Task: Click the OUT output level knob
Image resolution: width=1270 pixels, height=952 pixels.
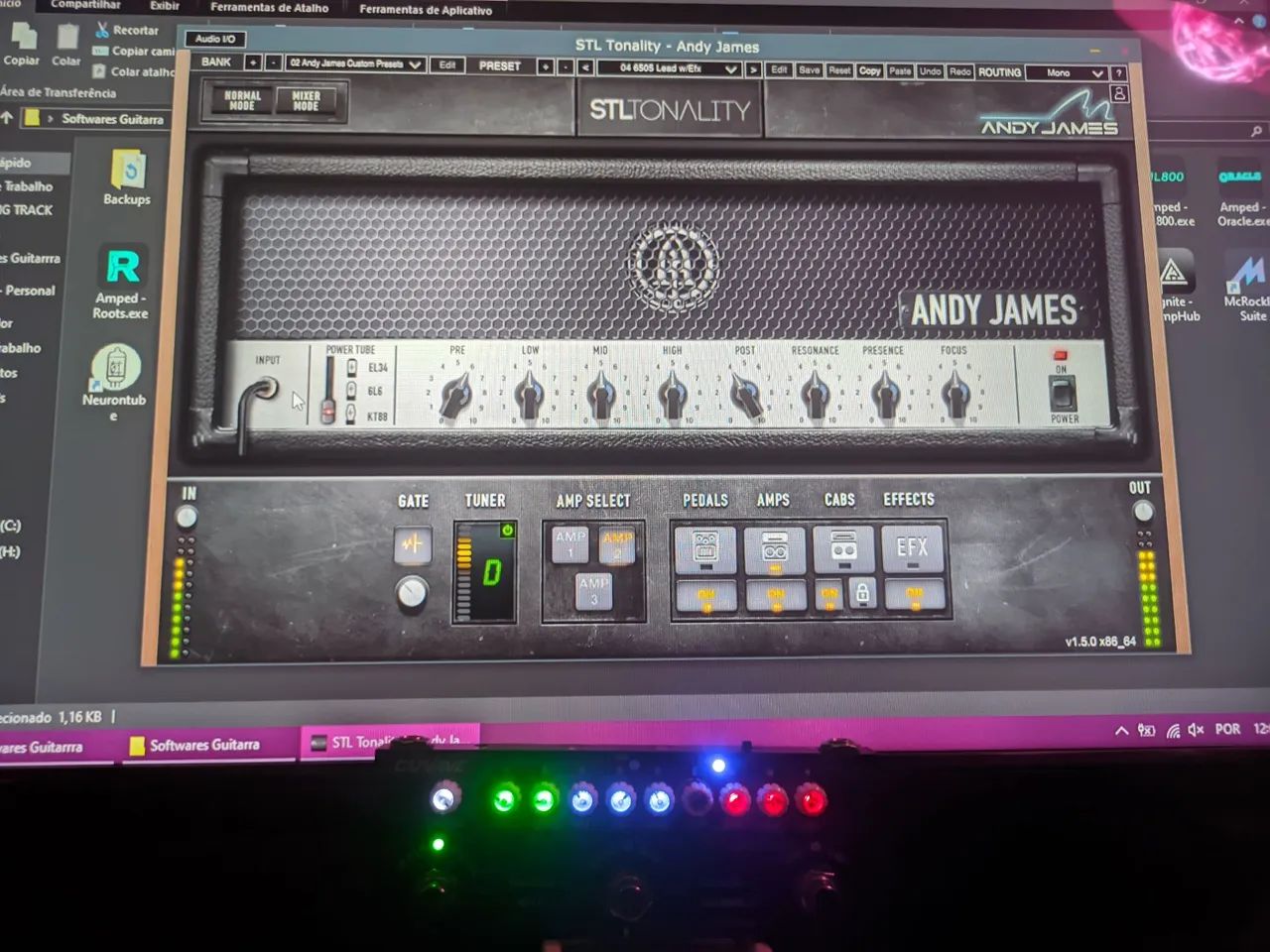Action: [1143, 512]
